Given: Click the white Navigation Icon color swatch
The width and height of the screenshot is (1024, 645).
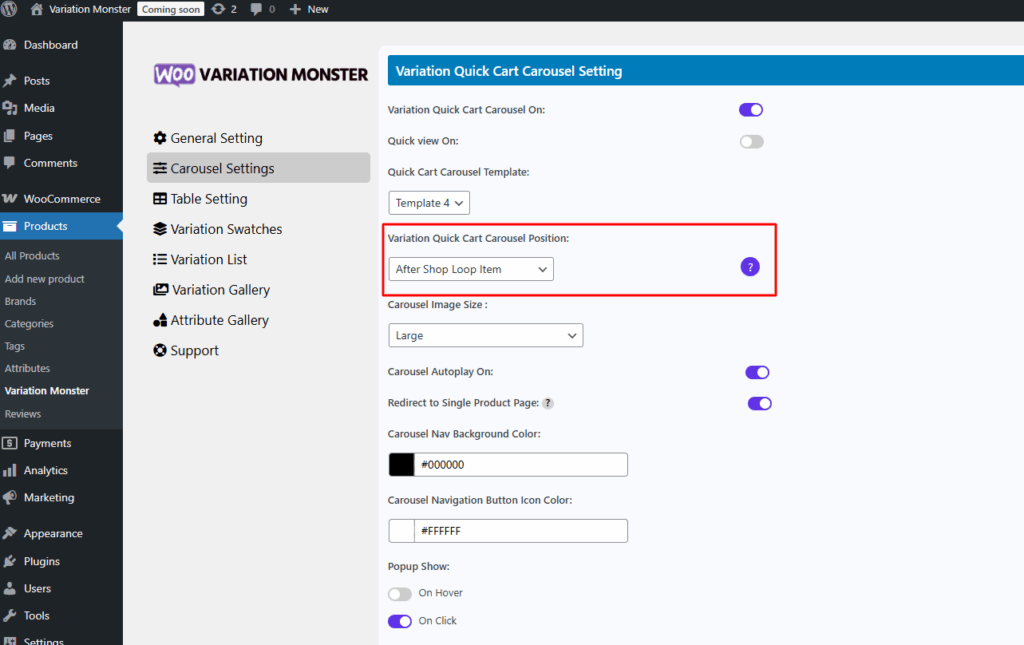Looking at the screenshot, I should pyautogui.click(x=402, y=531).
